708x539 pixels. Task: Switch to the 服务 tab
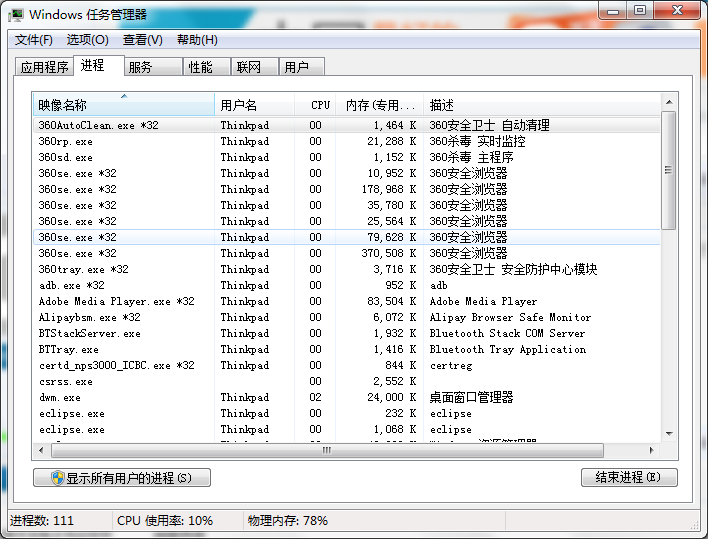[x=154, y=67]
